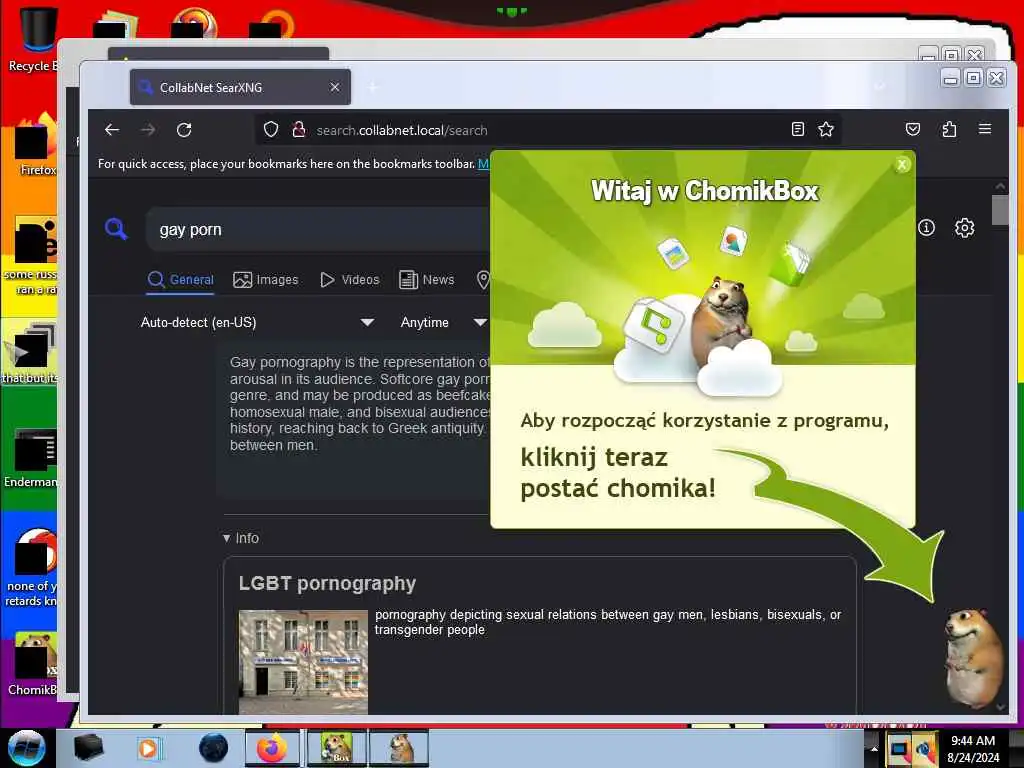Screen dimensions: 1024x768
Task: Close the CollabNet SearXNG tab
Action: (x=334, y=87)
